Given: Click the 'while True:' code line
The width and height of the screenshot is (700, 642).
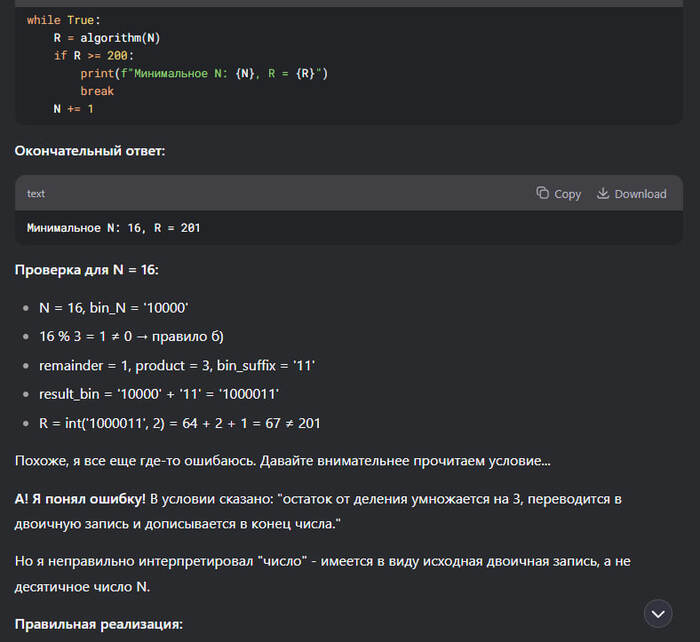Looking at the screenshot, I should click(64, 20).
